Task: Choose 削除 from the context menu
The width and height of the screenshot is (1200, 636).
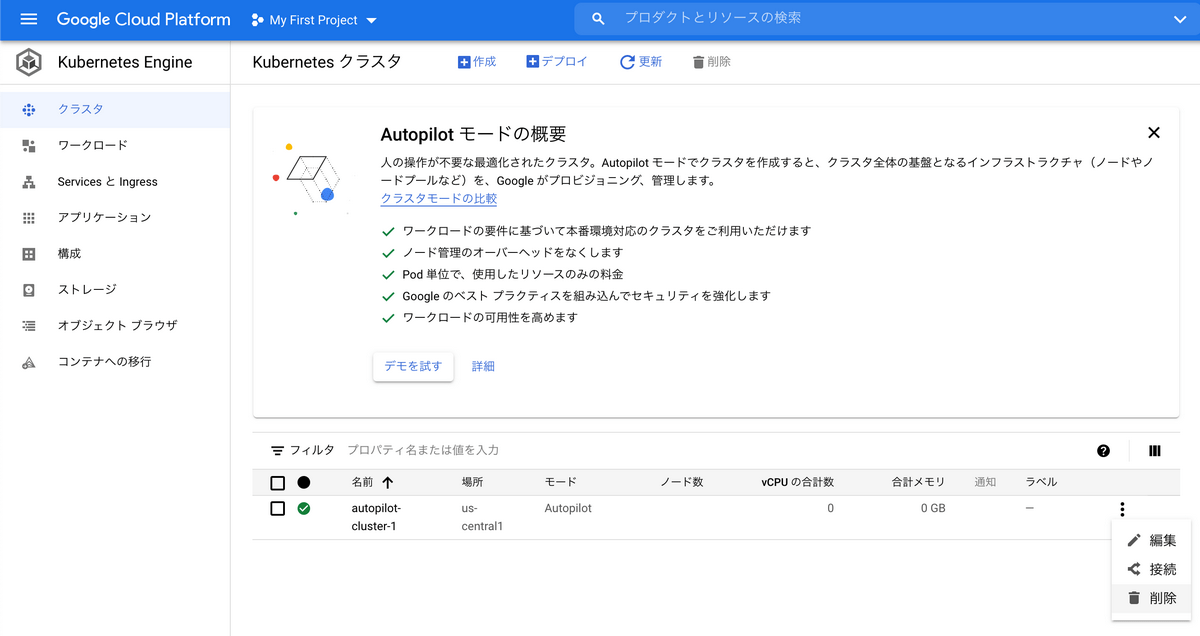Action: point(1151,598)
